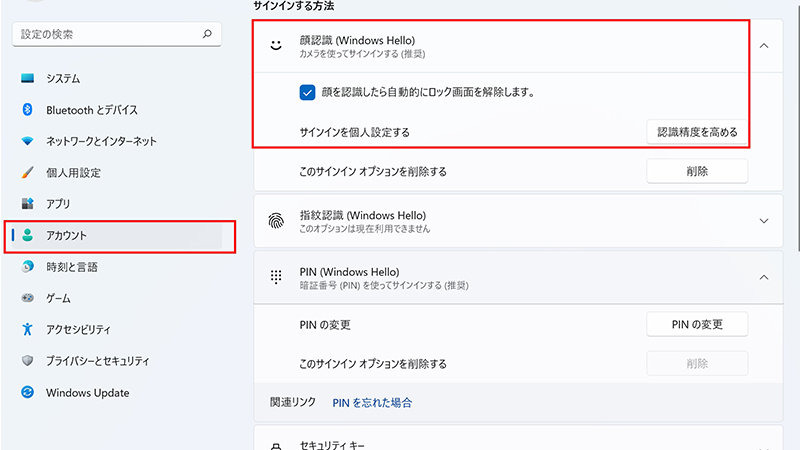Click the 設定の検索 search field
Image resolution: width=800 pixels, height=450 pixels.
tap(117, 34)
